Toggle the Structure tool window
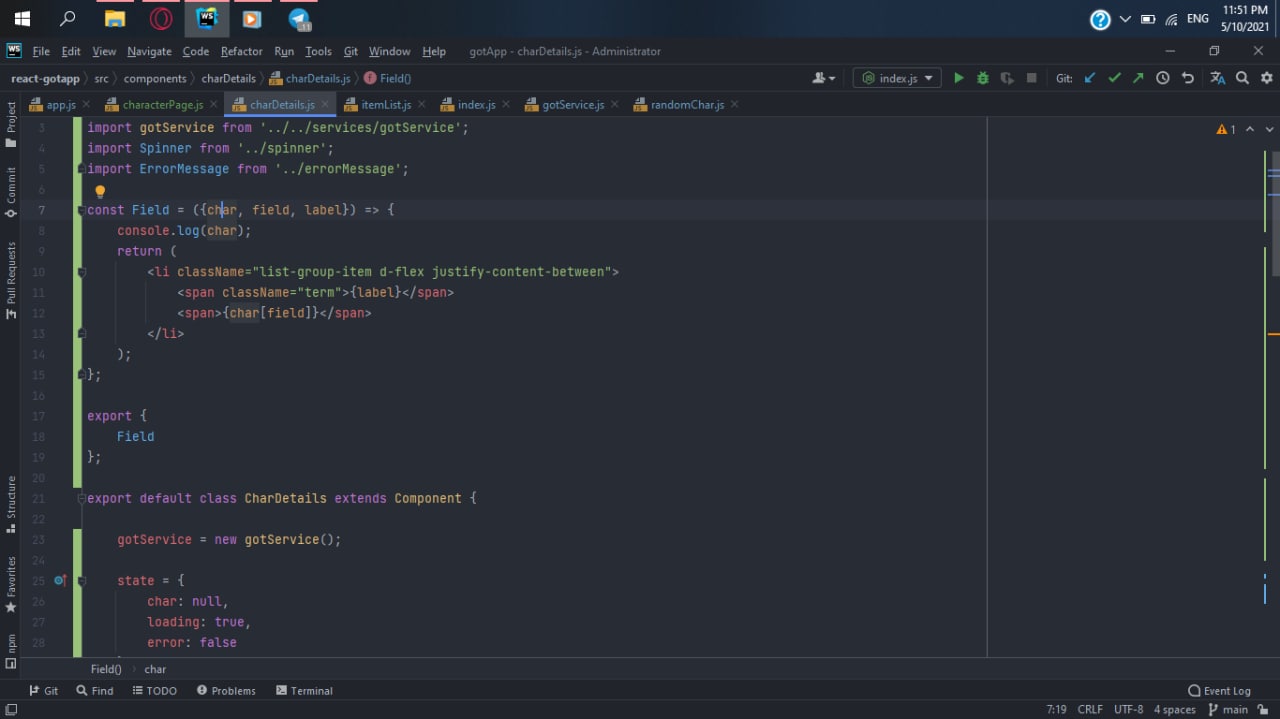 tap(11, 504)
